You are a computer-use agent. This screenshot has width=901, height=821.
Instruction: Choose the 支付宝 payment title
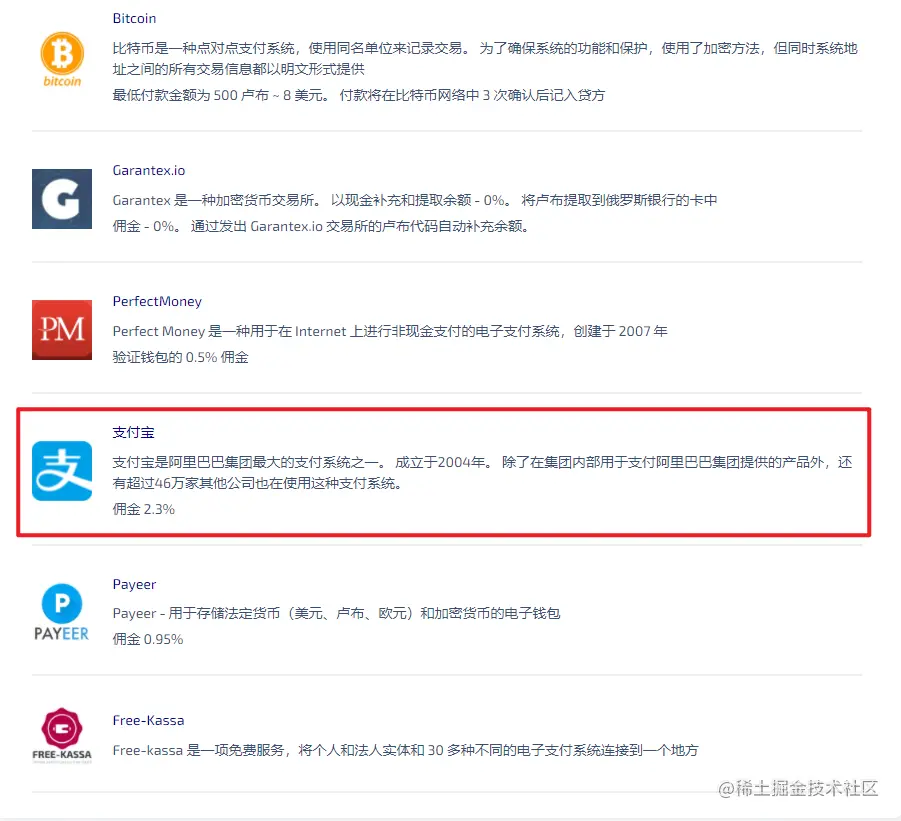[133, 433]
